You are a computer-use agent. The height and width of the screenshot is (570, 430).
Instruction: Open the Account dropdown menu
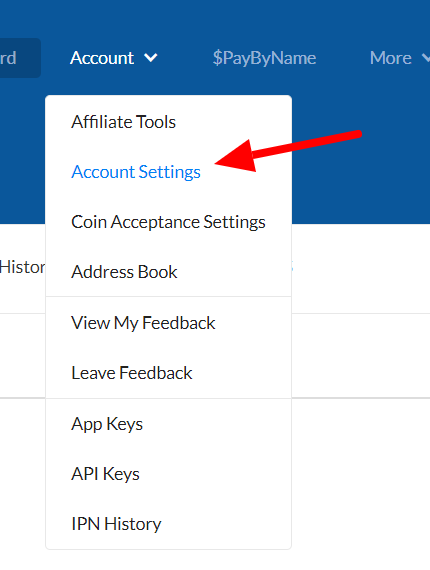click(114, 58)
